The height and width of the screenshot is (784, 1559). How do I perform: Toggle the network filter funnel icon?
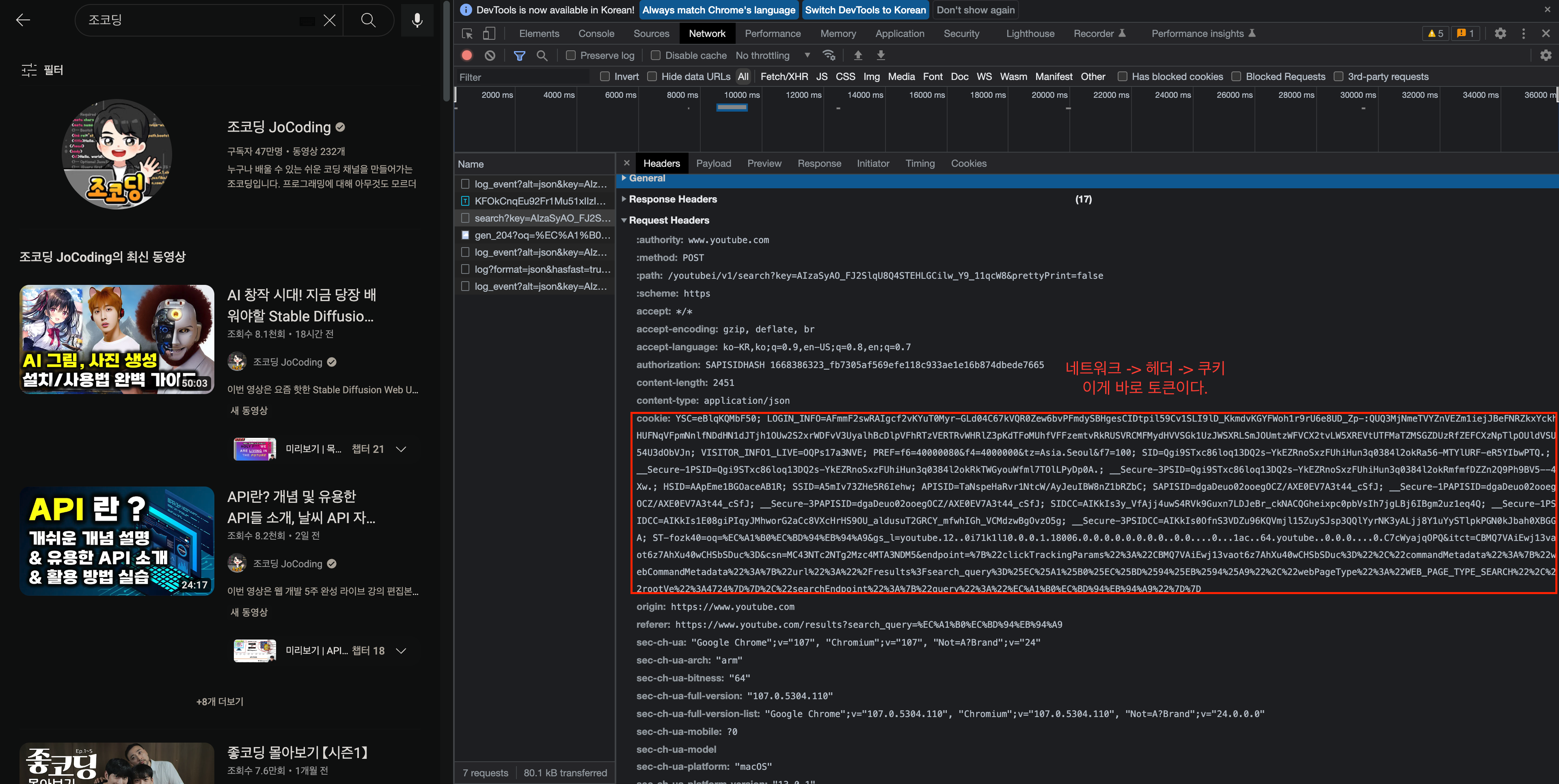[x=519, y=55]
